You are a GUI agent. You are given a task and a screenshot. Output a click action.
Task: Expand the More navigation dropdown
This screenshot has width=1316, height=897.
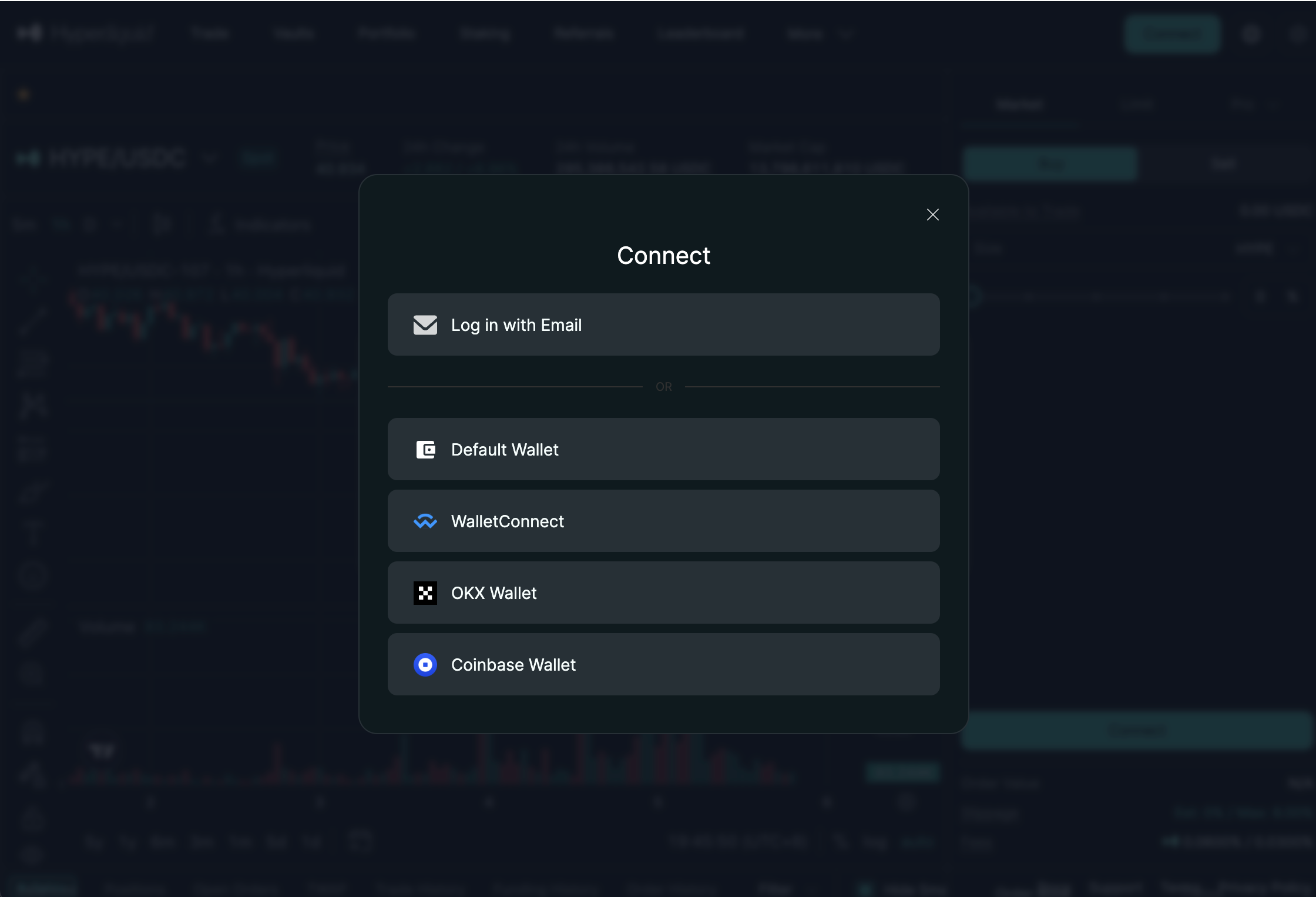[x=820, y=34]
